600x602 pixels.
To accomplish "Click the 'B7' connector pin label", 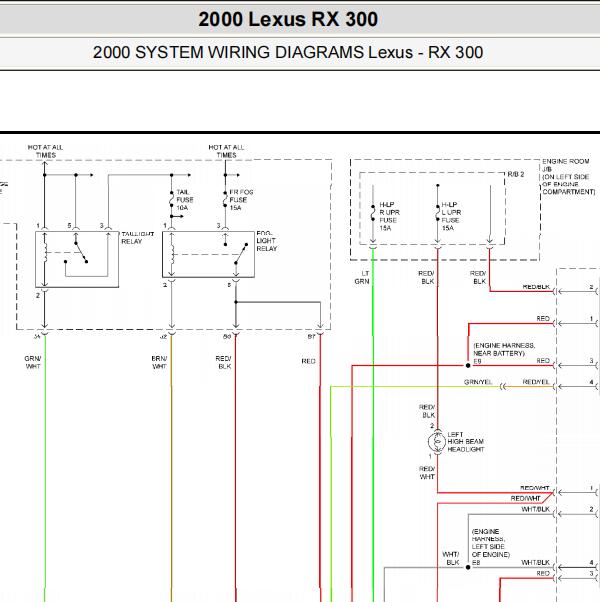I will pos(311,336).
